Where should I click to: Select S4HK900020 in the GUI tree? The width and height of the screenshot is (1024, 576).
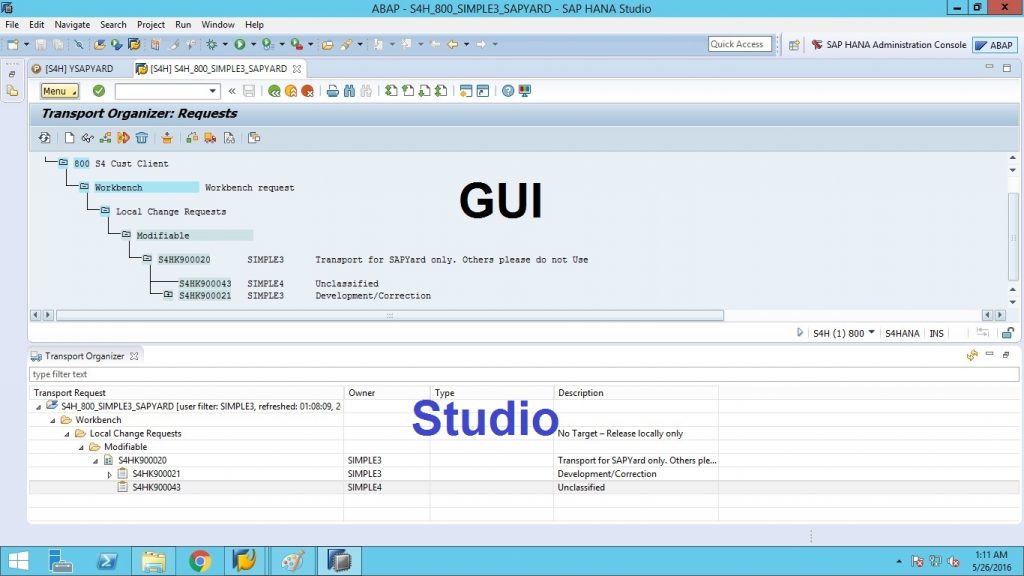184,259
